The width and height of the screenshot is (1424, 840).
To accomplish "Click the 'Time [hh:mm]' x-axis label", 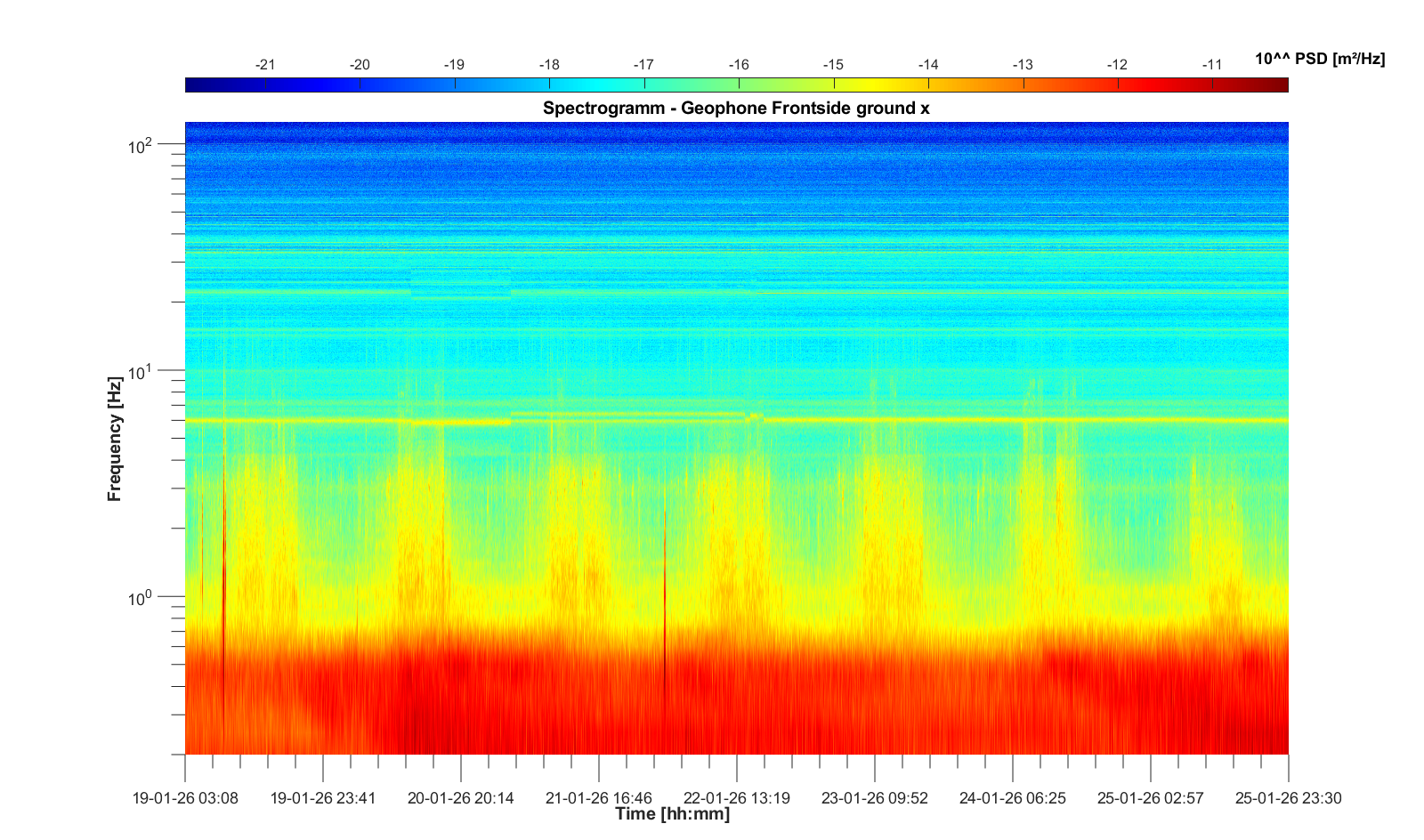I will point(672,814).
